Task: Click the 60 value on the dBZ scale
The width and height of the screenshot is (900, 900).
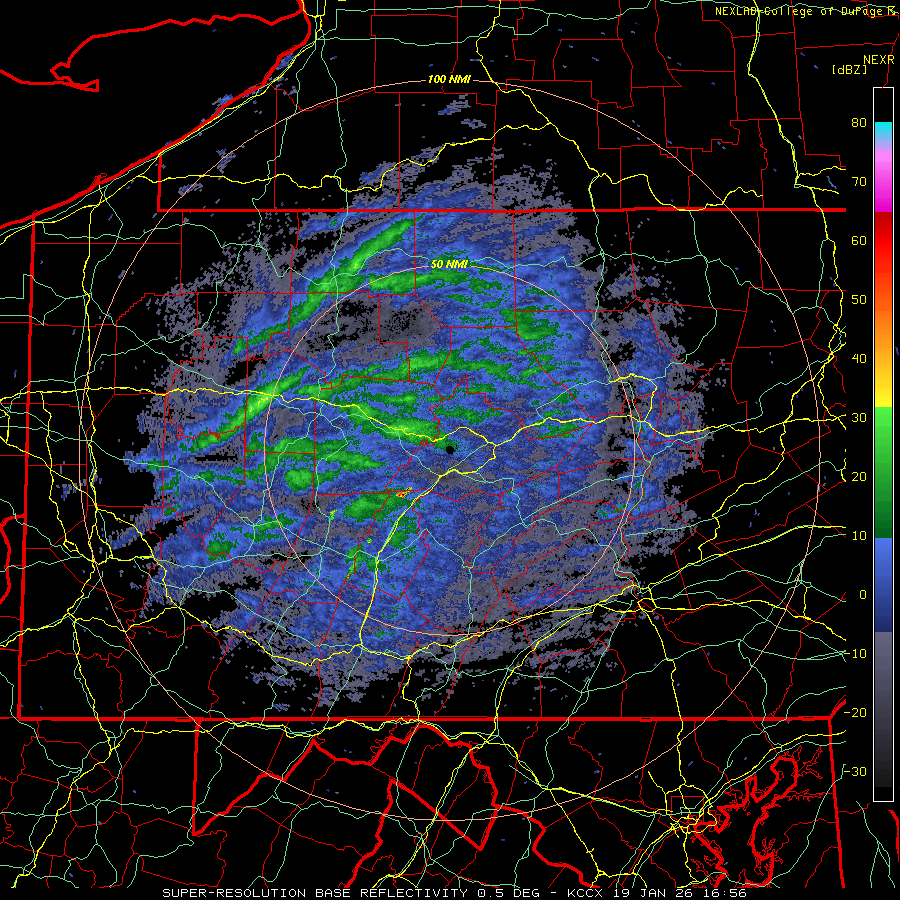Action: pyautogui.click(x=859, y=240)
